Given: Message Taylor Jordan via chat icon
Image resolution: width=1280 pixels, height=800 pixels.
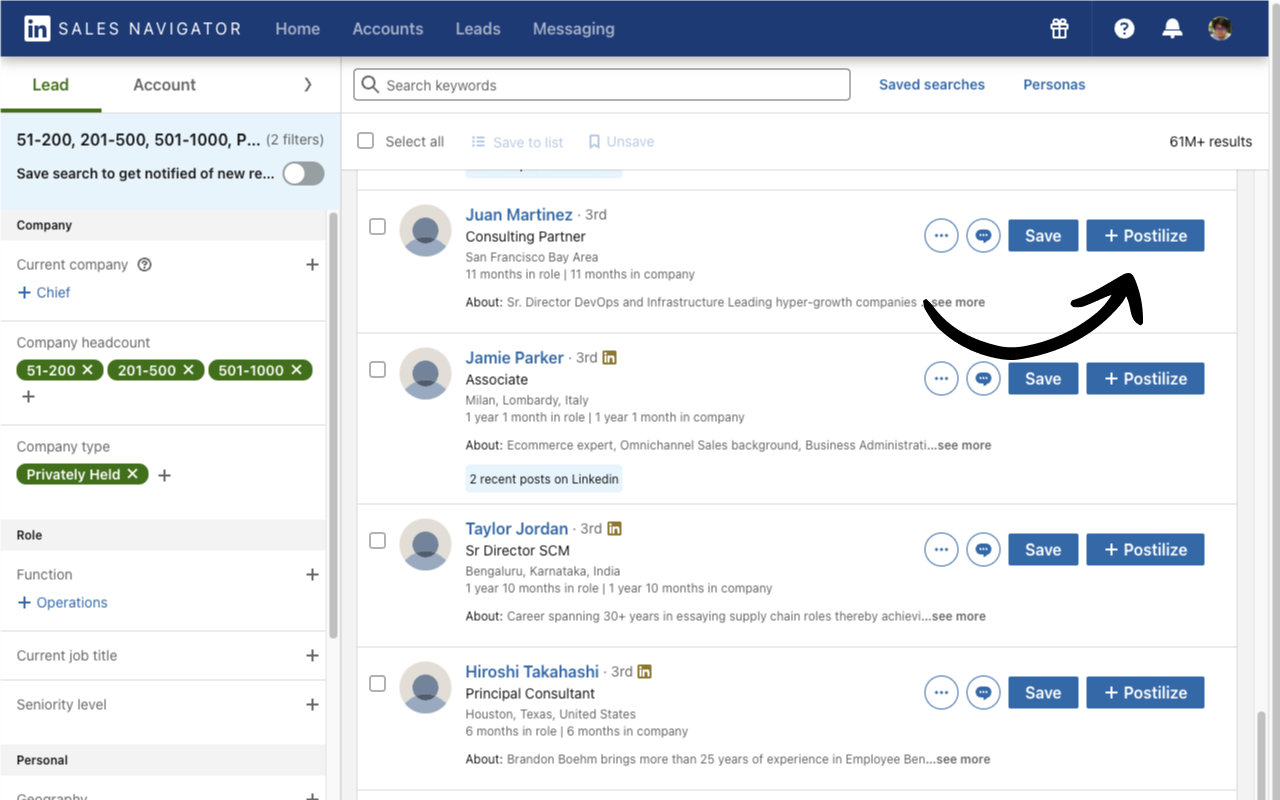Looking at the screenshot, I should point(983,550).
